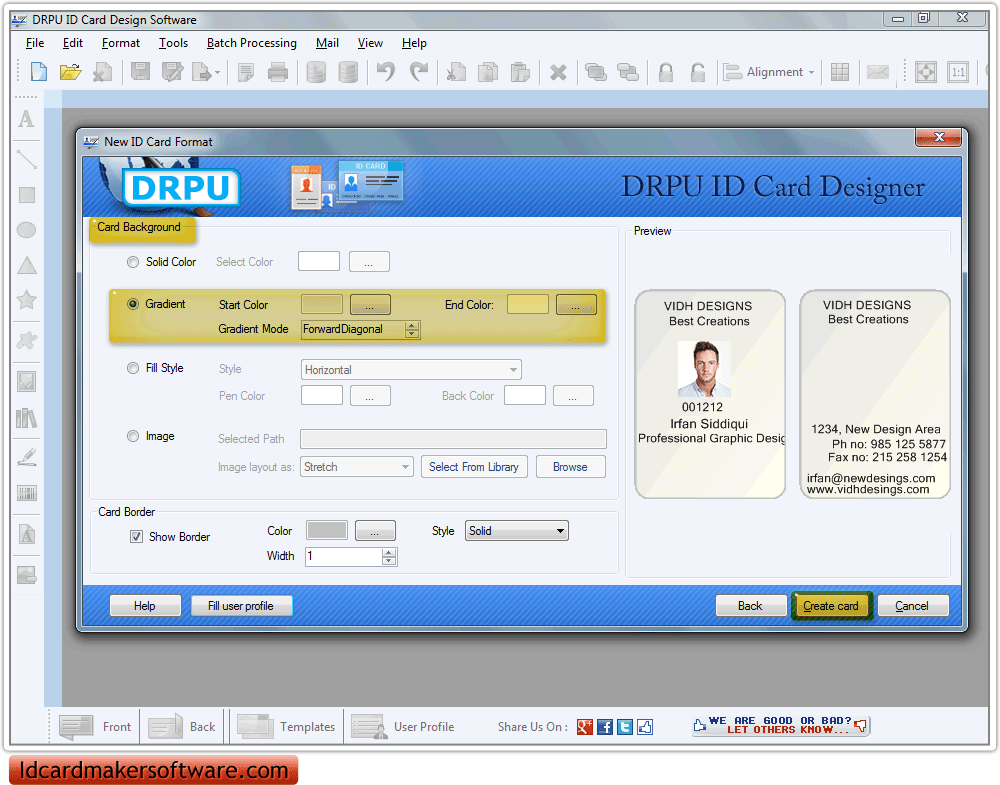Select the Triangle tool in sidebar
Viewport: 1000px width, 785px height.
pyautogui.click(x=27, y=265)
